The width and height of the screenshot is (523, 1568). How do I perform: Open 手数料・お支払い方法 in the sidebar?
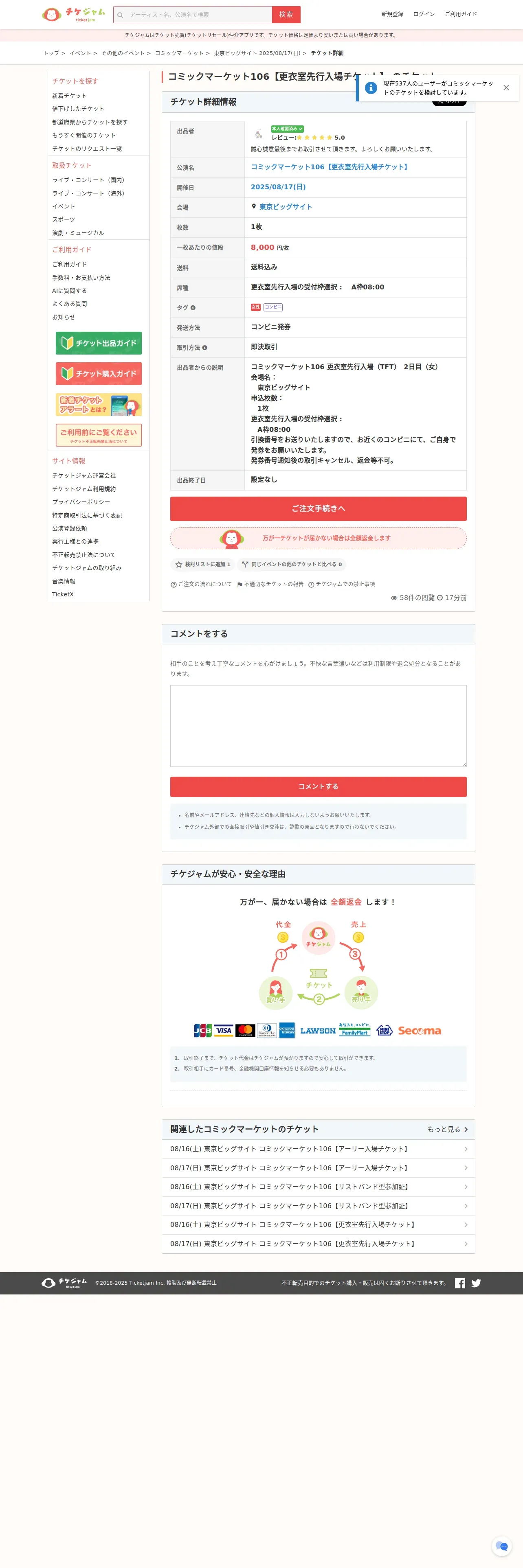click(81, 278)
